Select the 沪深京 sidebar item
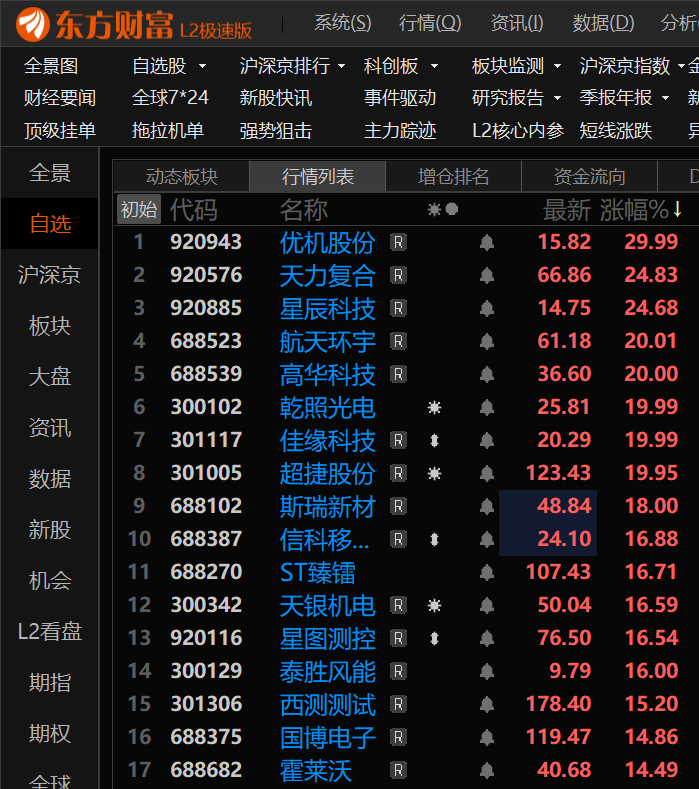 point(49,275)
